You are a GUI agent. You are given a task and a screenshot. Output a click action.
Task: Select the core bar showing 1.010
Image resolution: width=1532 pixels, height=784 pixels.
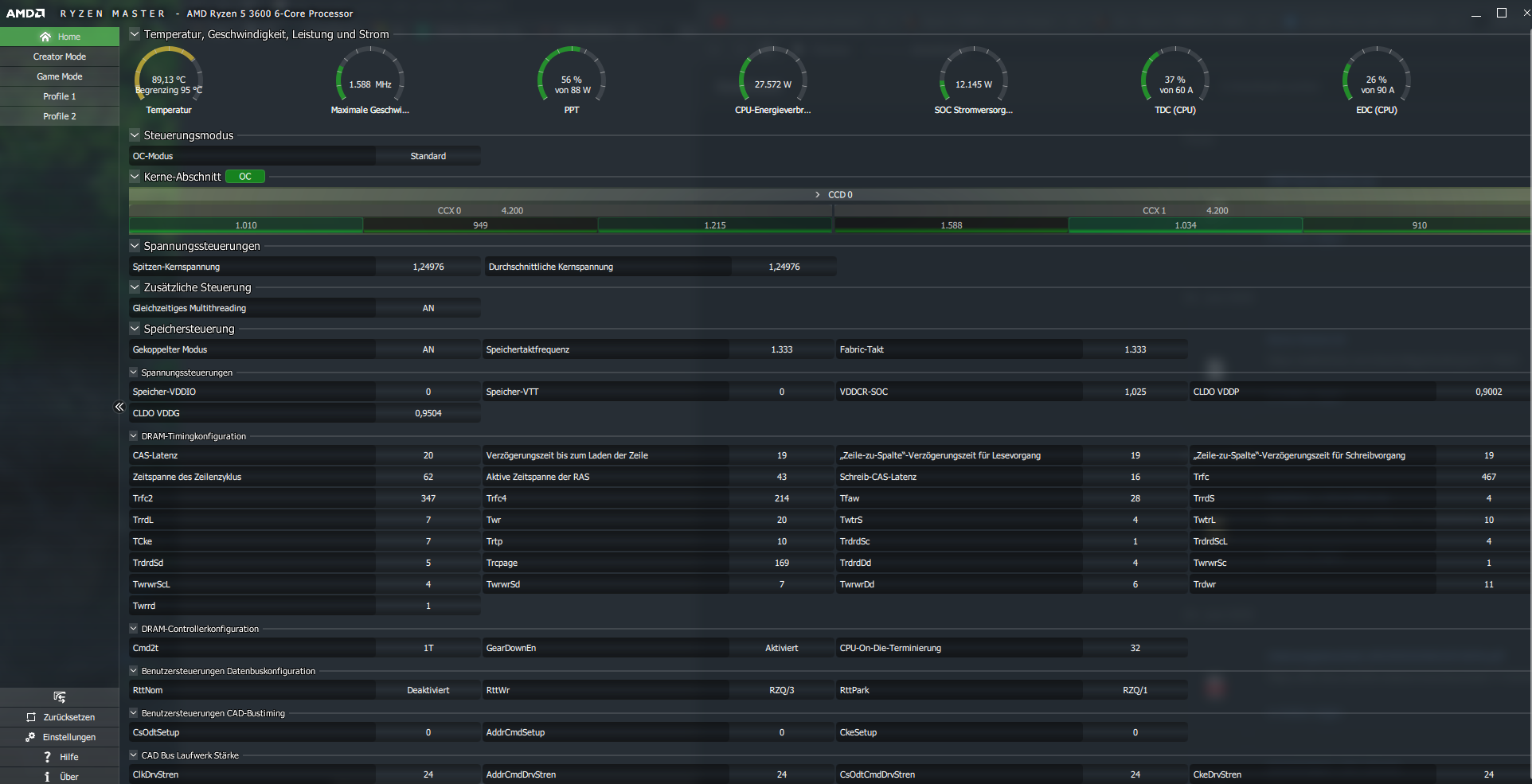pyautogui.click(x=246, y=225)
